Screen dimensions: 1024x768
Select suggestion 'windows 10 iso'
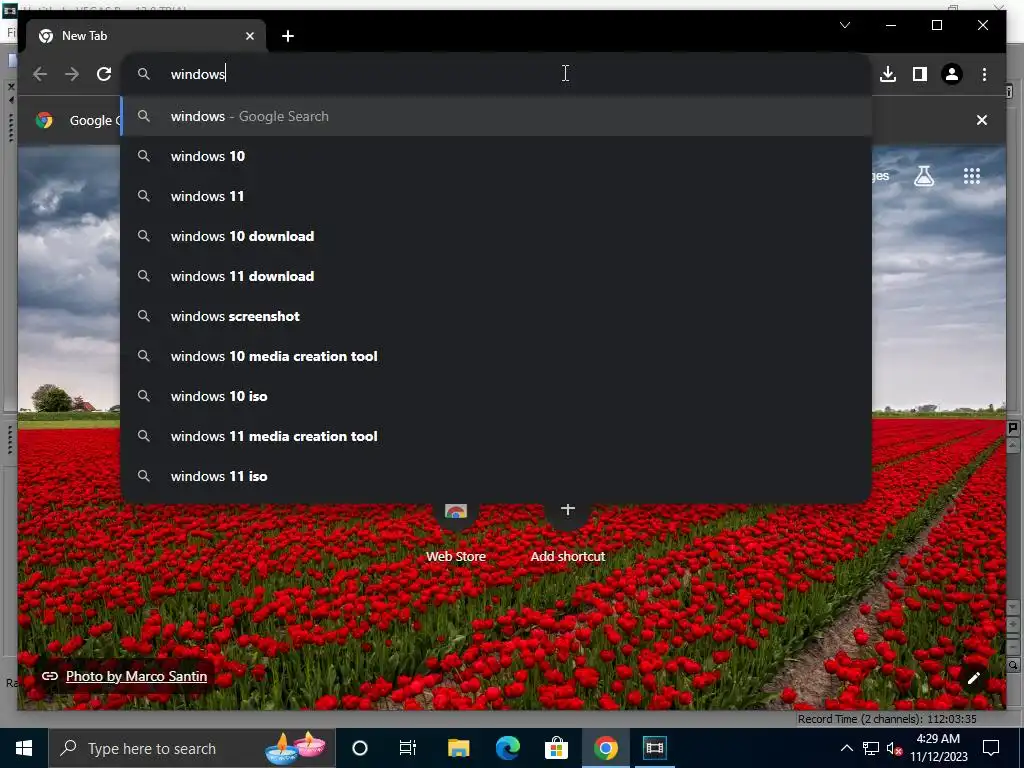496,396
